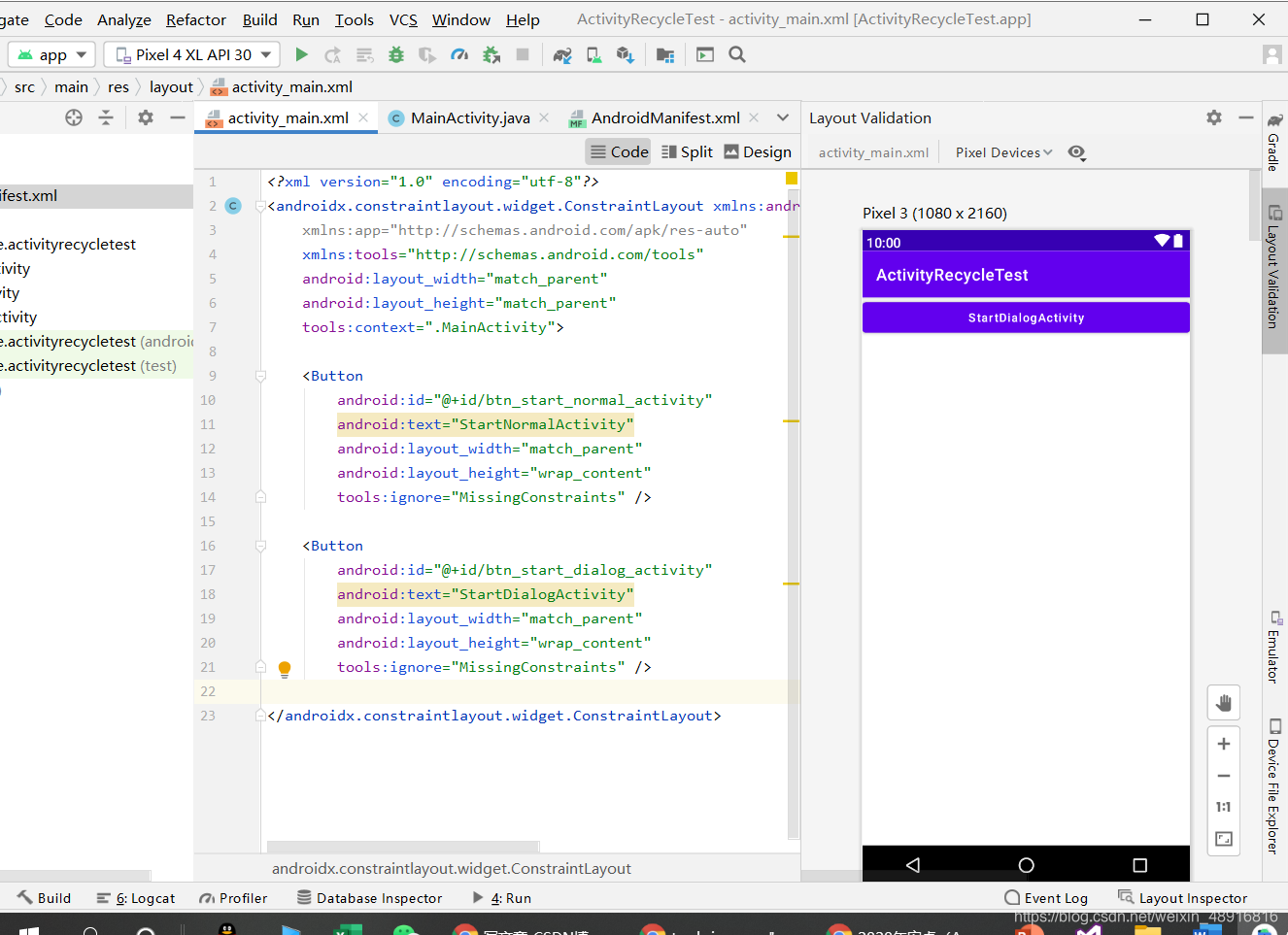Screen dimensions: 1288x935
Task: Click zoom to fit screen icon
Action: pyautogui.click(x=1224, y=839)
